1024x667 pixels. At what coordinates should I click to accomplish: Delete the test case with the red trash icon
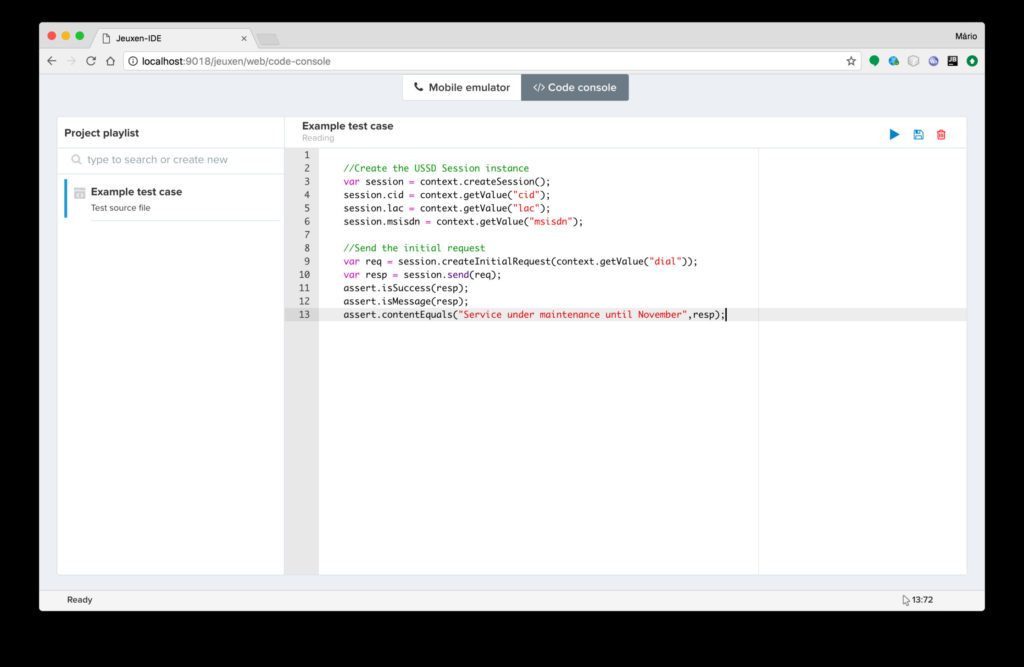[x=941, y=134]
